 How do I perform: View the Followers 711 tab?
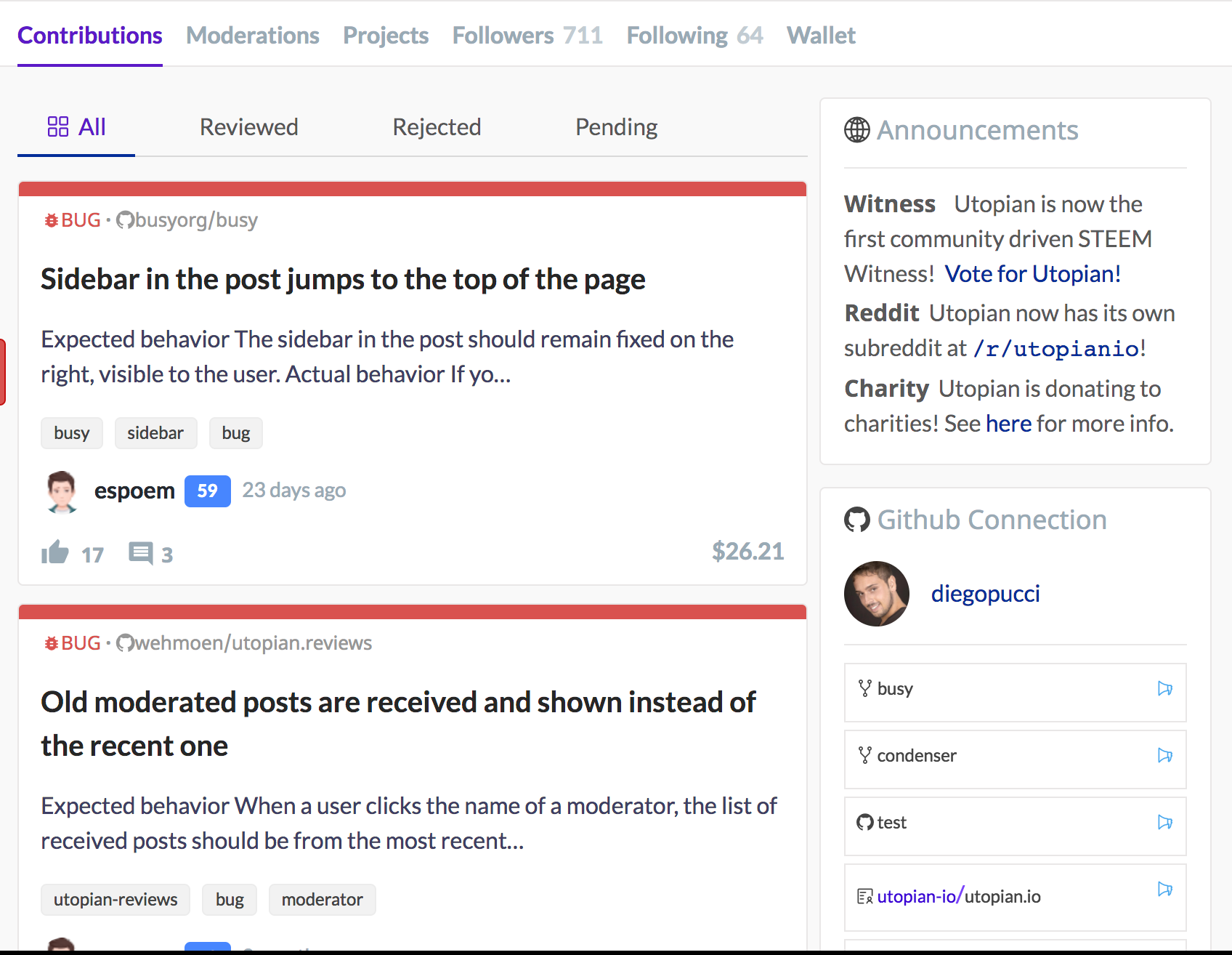[527, 36]
